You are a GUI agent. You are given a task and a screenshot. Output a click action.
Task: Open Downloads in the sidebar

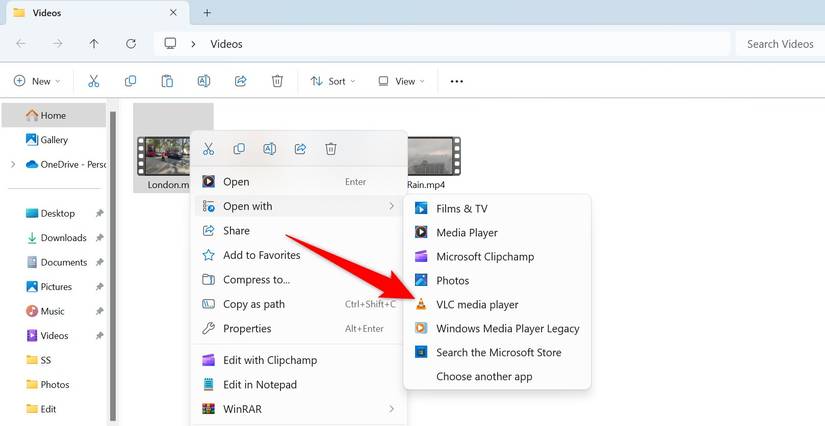[54, 238]
